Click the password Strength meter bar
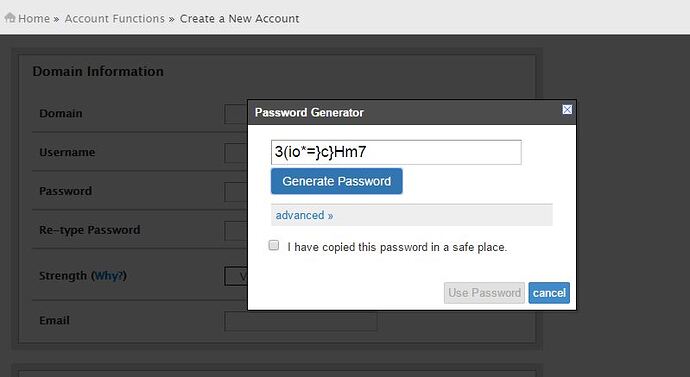The height and width of the screenshot is (377, 690). [x=236, y=276]
